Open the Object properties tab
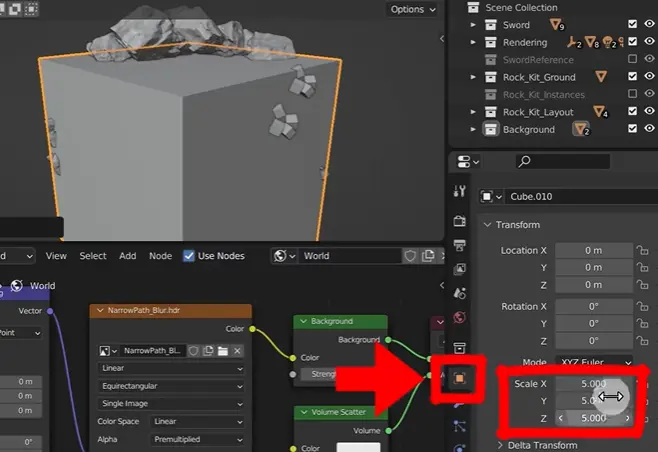 (460, 379)
